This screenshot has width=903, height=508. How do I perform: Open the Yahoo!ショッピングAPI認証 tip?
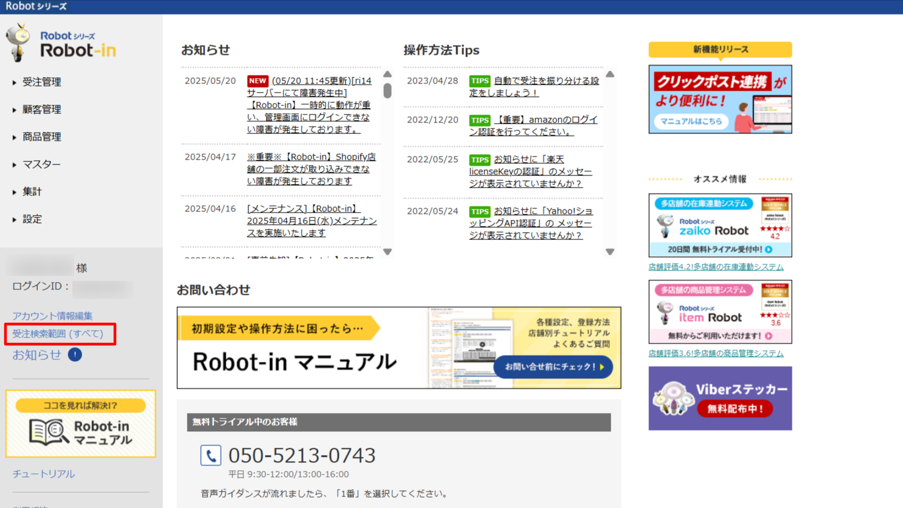pos(531,223)
